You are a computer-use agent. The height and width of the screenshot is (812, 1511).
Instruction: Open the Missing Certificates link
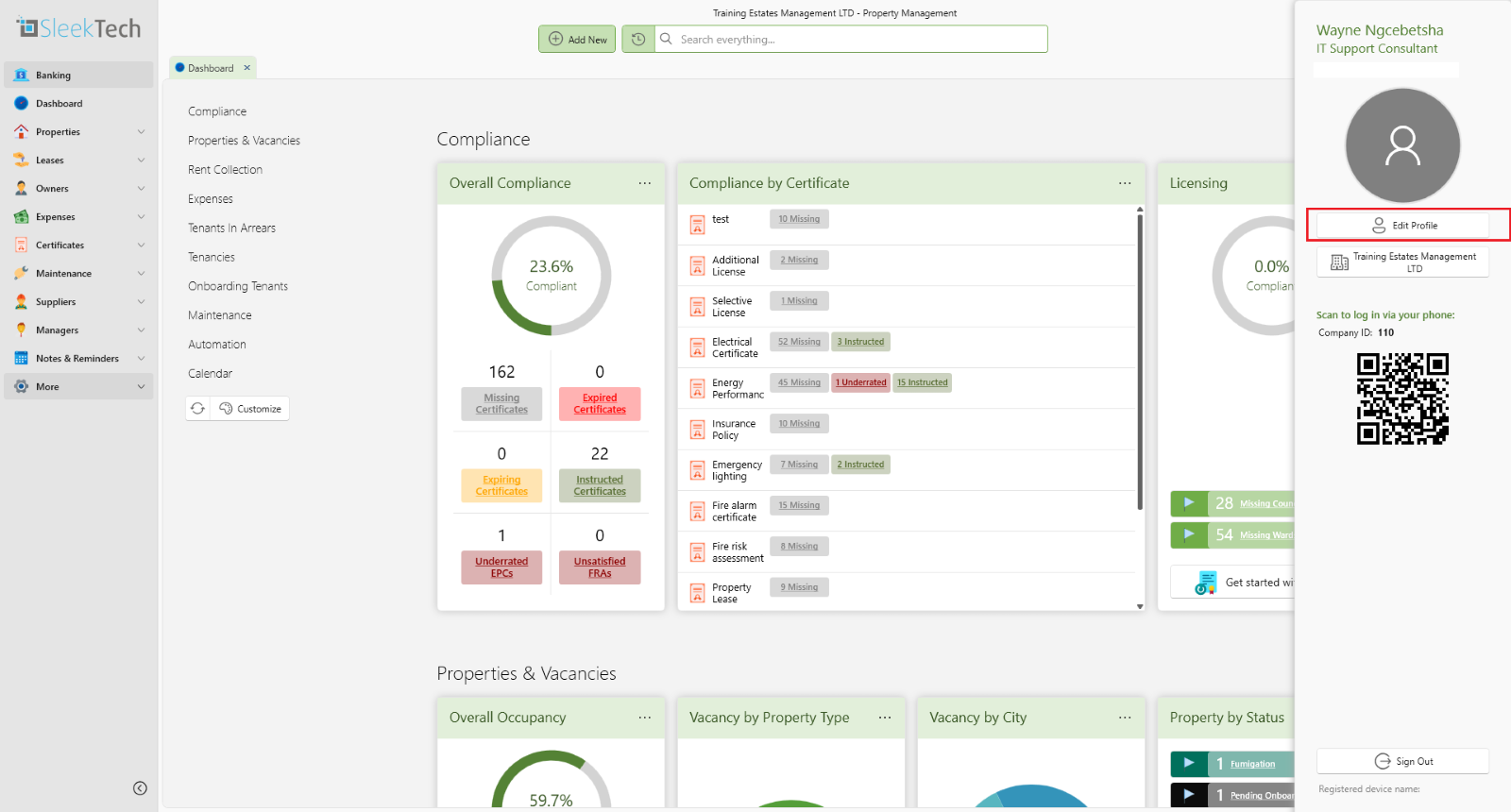click(501, 404)
